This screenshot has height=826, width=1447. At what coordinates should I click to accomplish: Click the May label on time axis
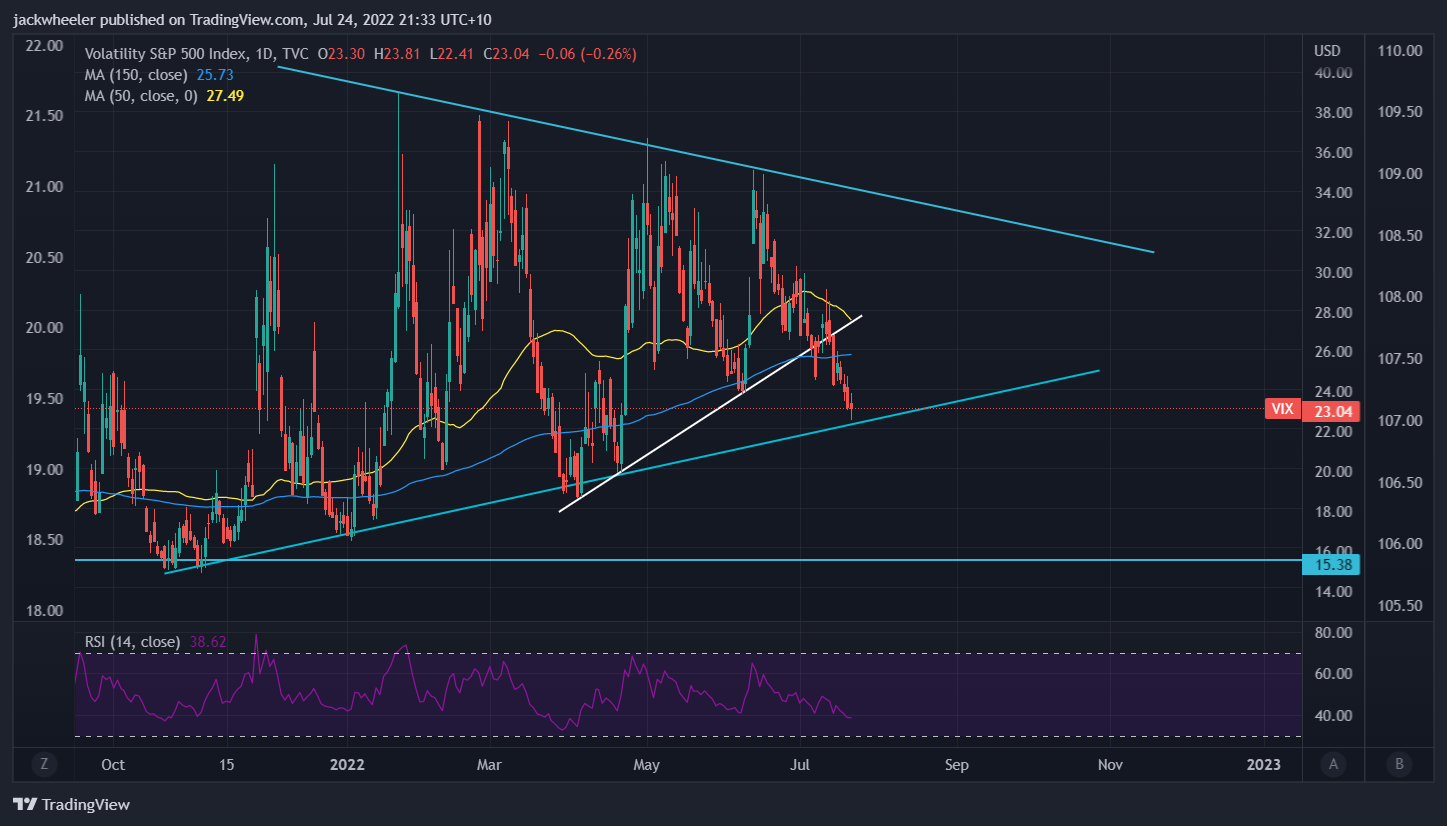point(647,764)
